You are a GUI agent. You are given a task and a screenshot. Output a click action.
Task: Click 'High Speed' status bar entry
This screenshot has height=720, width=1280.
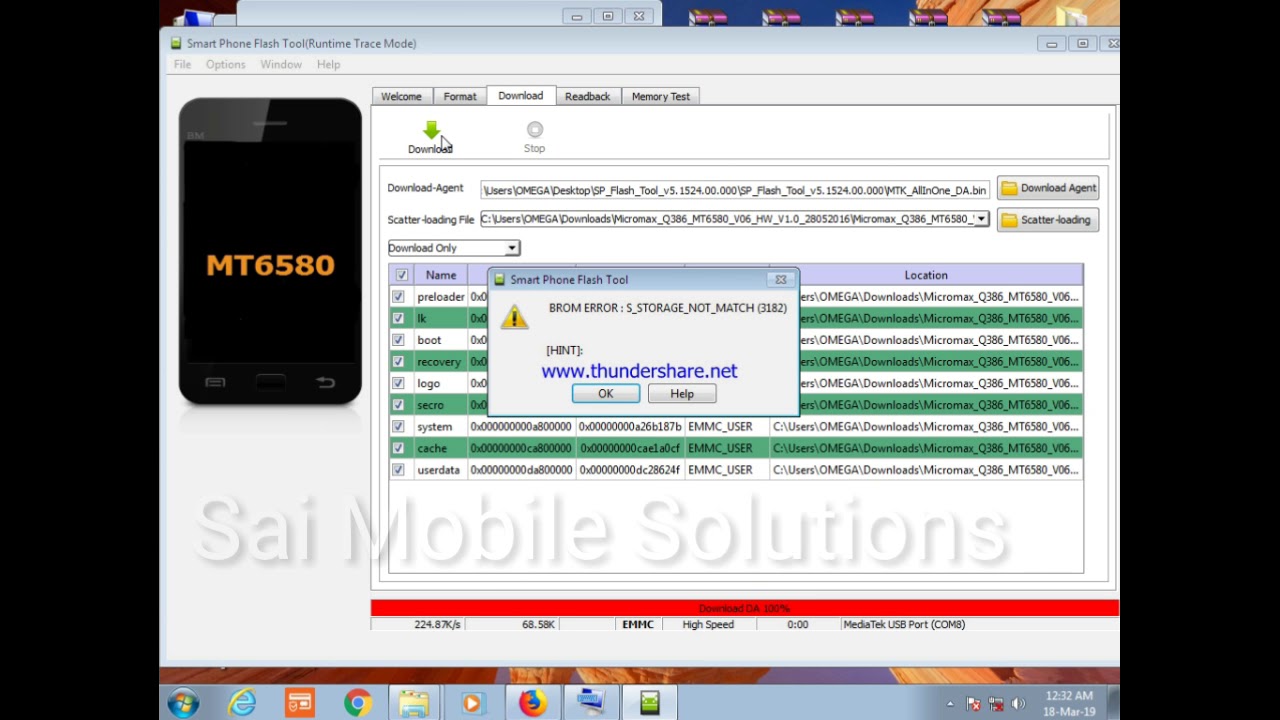pos(708,624)
